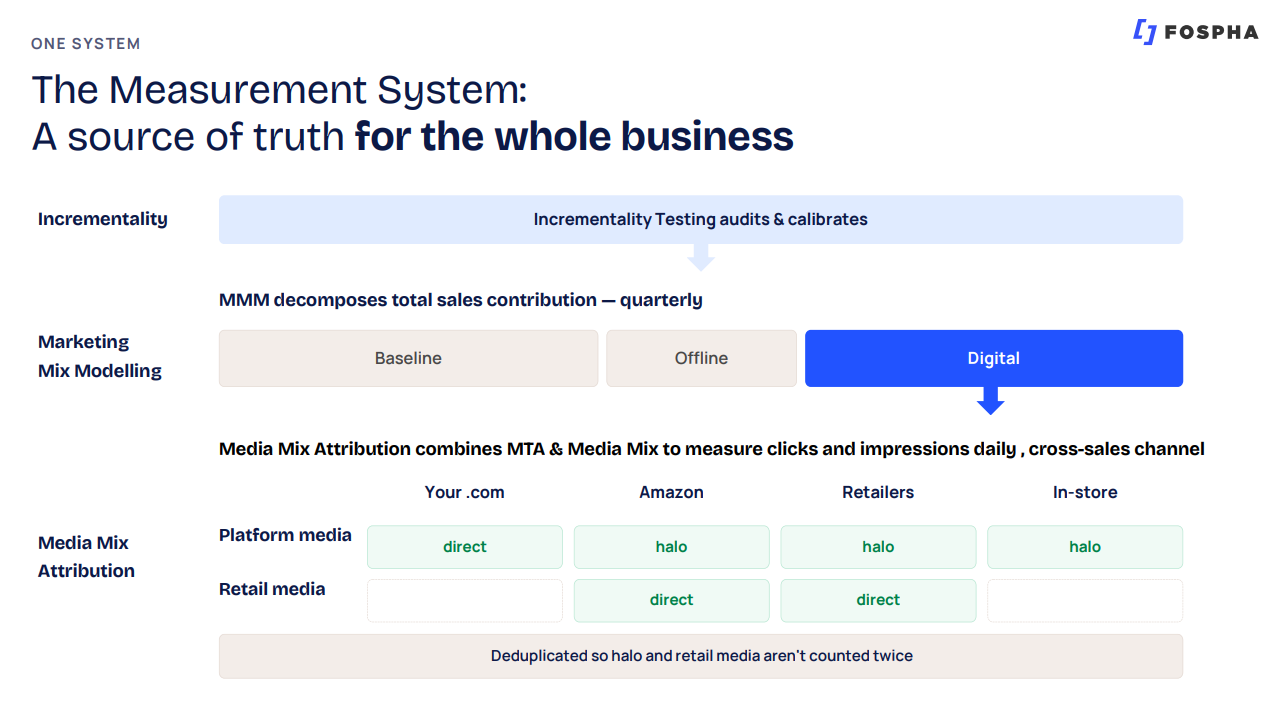
Task: Click the bold phrase "for the whole business"
Action: click(574, 136)
